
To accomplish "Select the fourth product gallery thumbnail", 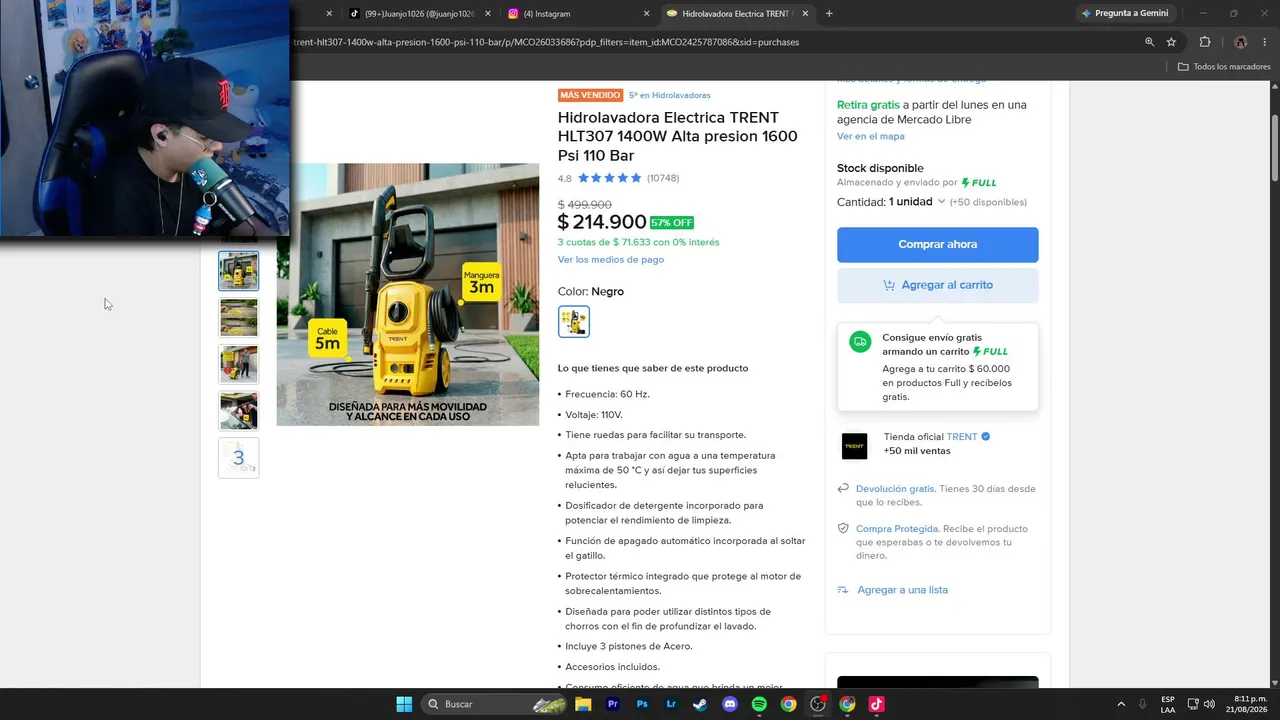I will [x=239, y=411].
